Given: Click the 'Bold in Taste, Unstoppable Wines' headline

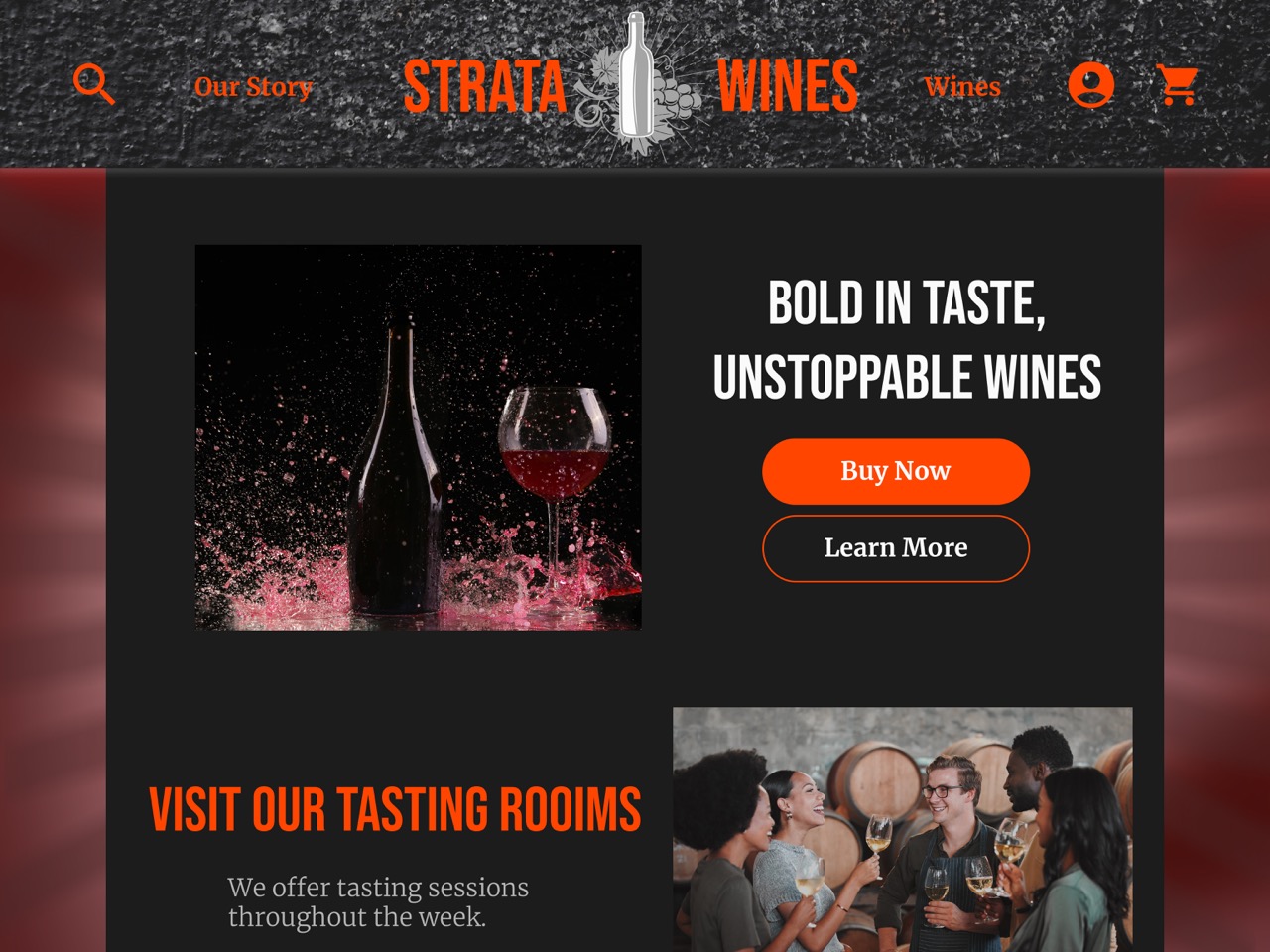Looking at the screenshot, I should (908, 339).
